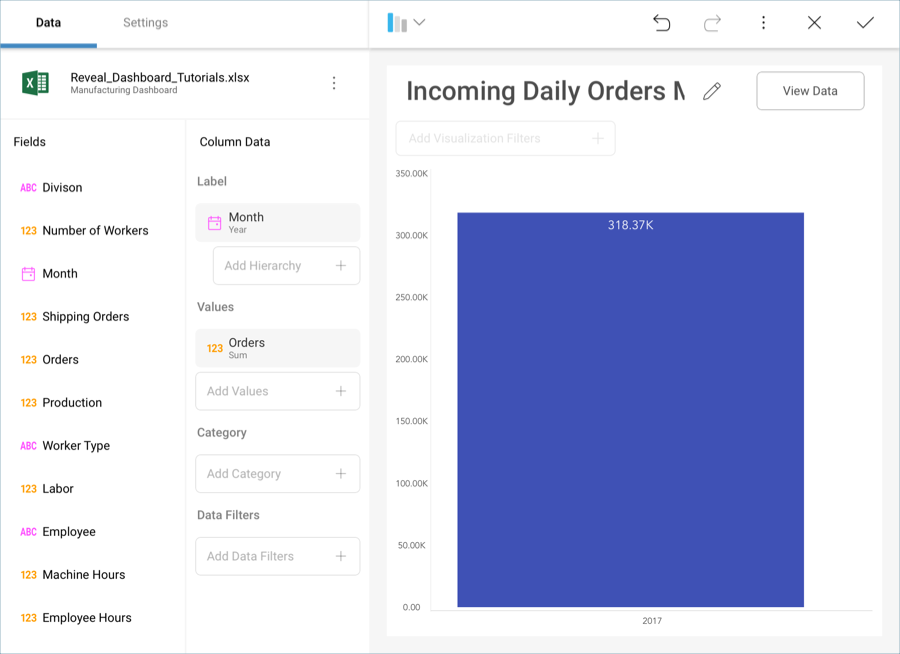This screenshot has width=900, height=654.
Task: Confirm changes with the checkmark icon
Action: [865, 23]
